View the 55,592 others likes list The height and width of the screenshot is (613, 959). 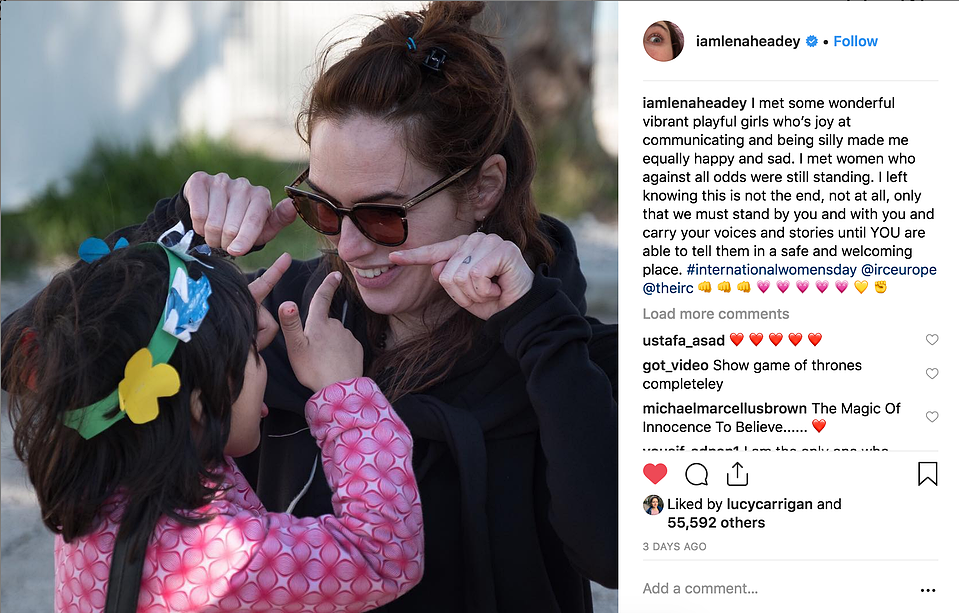[x=716, y=523]
